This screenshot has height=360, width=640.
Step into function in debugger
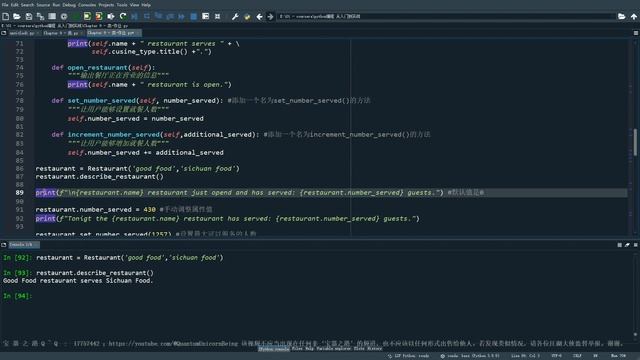[x=158, y=16]
